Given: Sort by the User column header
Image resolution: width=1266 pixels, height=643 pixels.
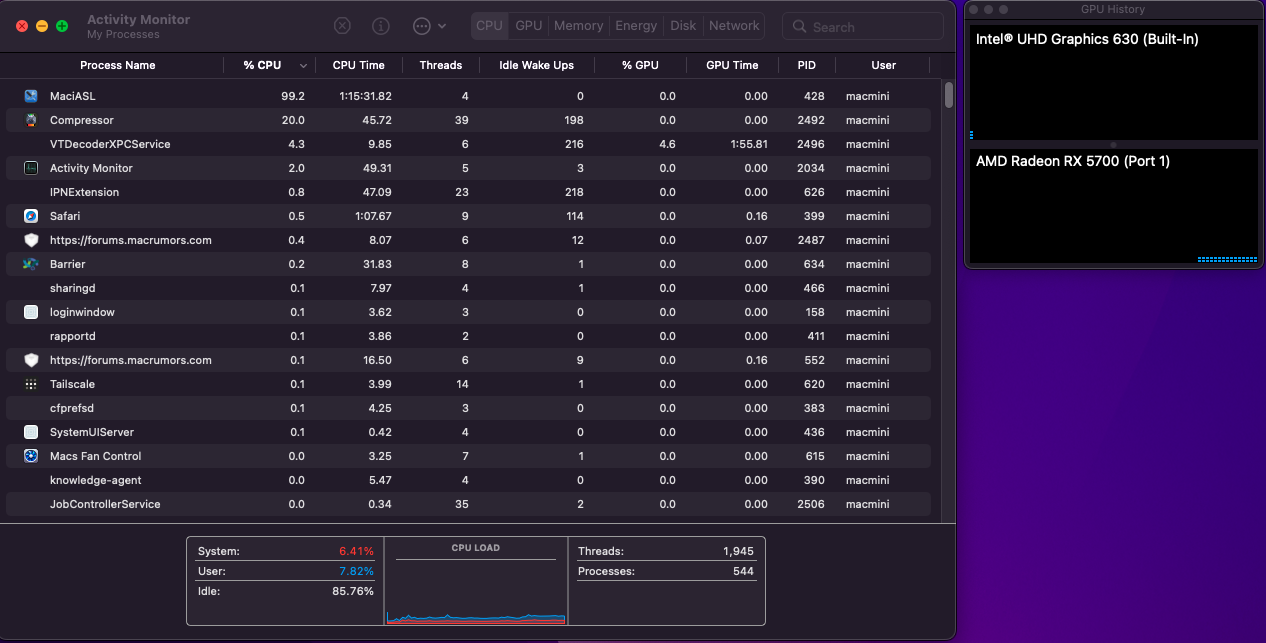Looking at the screenshot, I should pyautogui.click(x=883, y=65).
